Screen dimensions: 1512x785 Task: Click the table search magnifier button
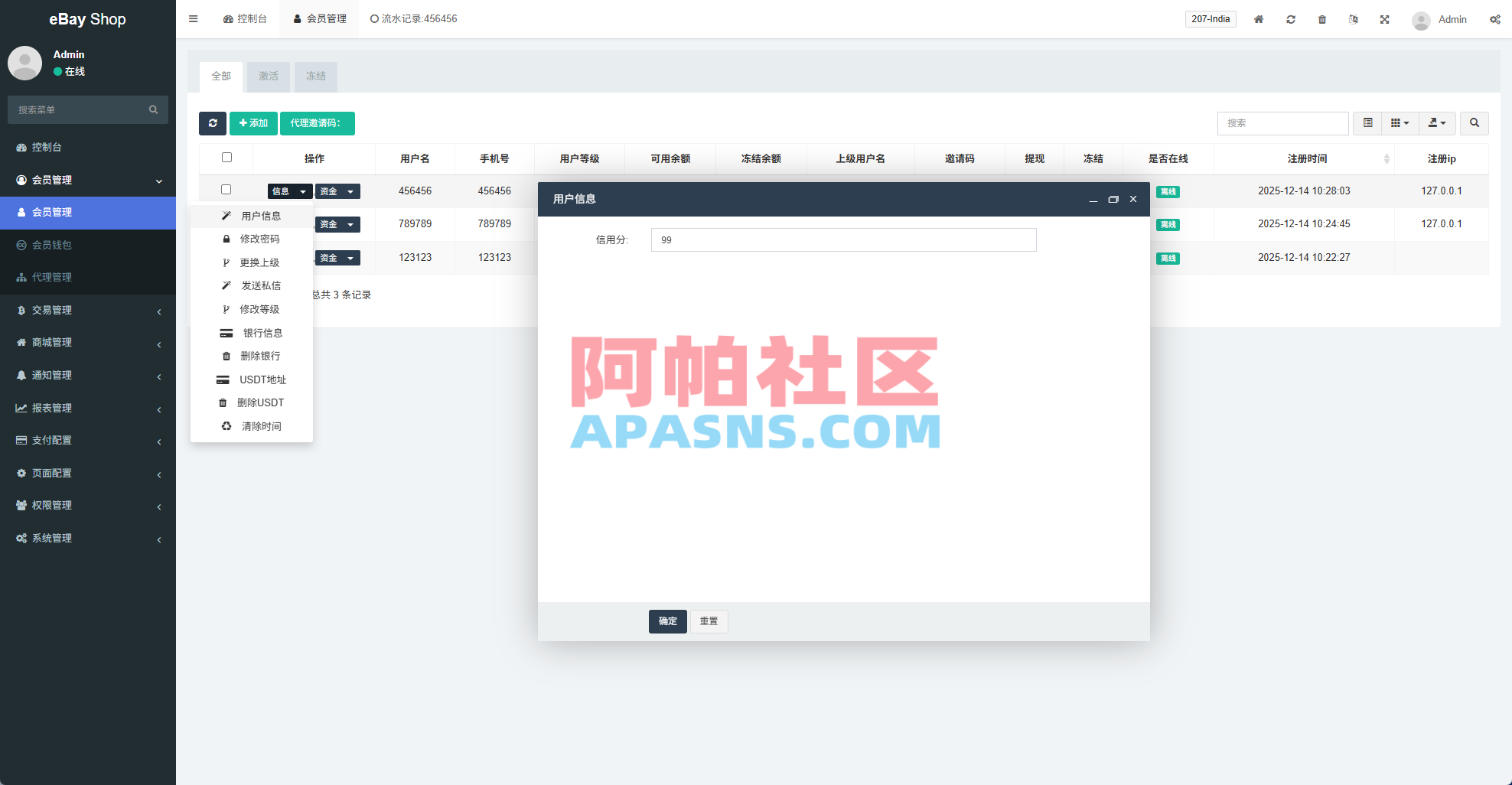pos(1475,123)
